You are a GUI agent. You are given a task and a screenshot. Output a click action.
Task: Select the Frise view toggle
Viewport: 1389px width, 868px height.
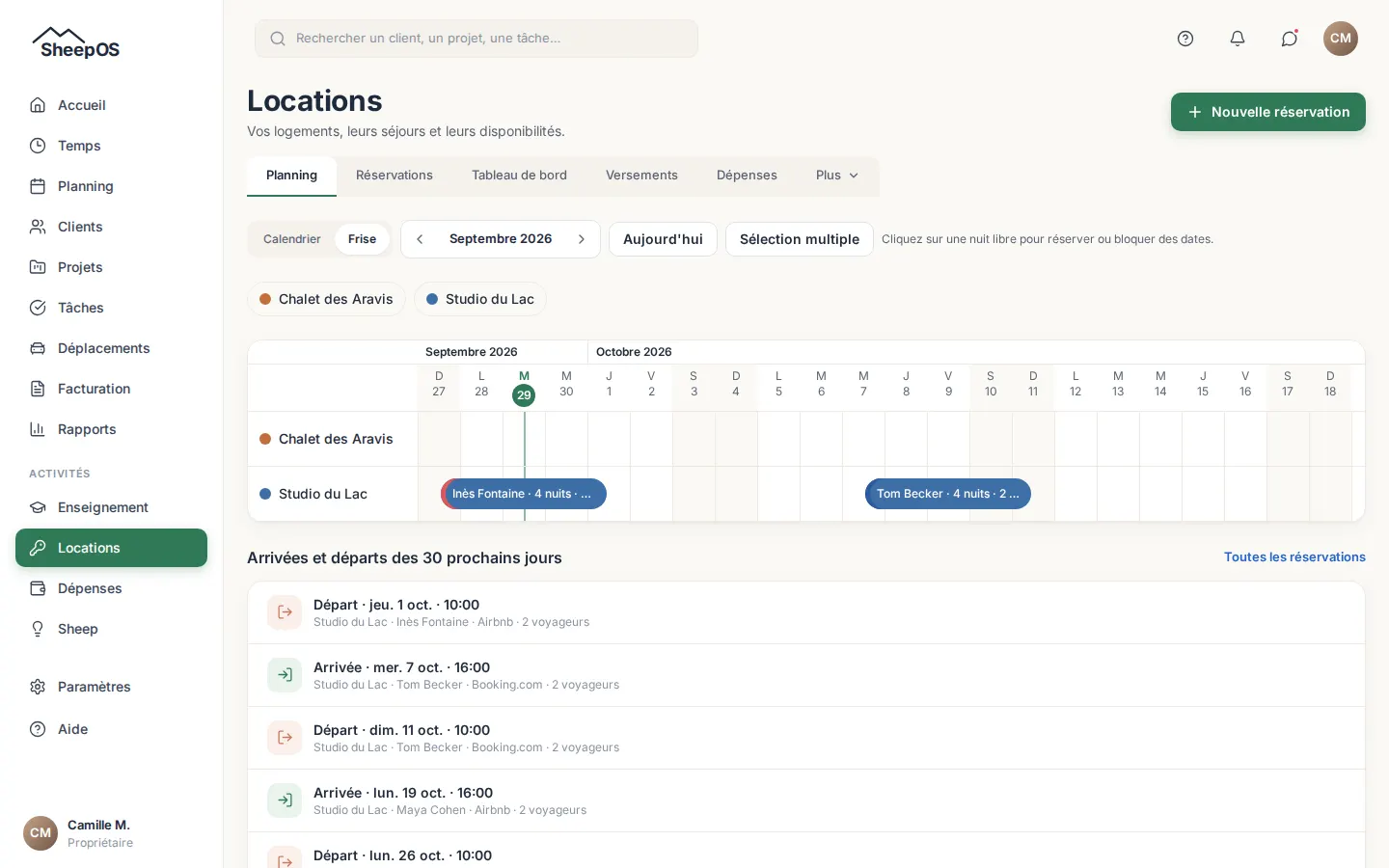click(x=362, y=239)
